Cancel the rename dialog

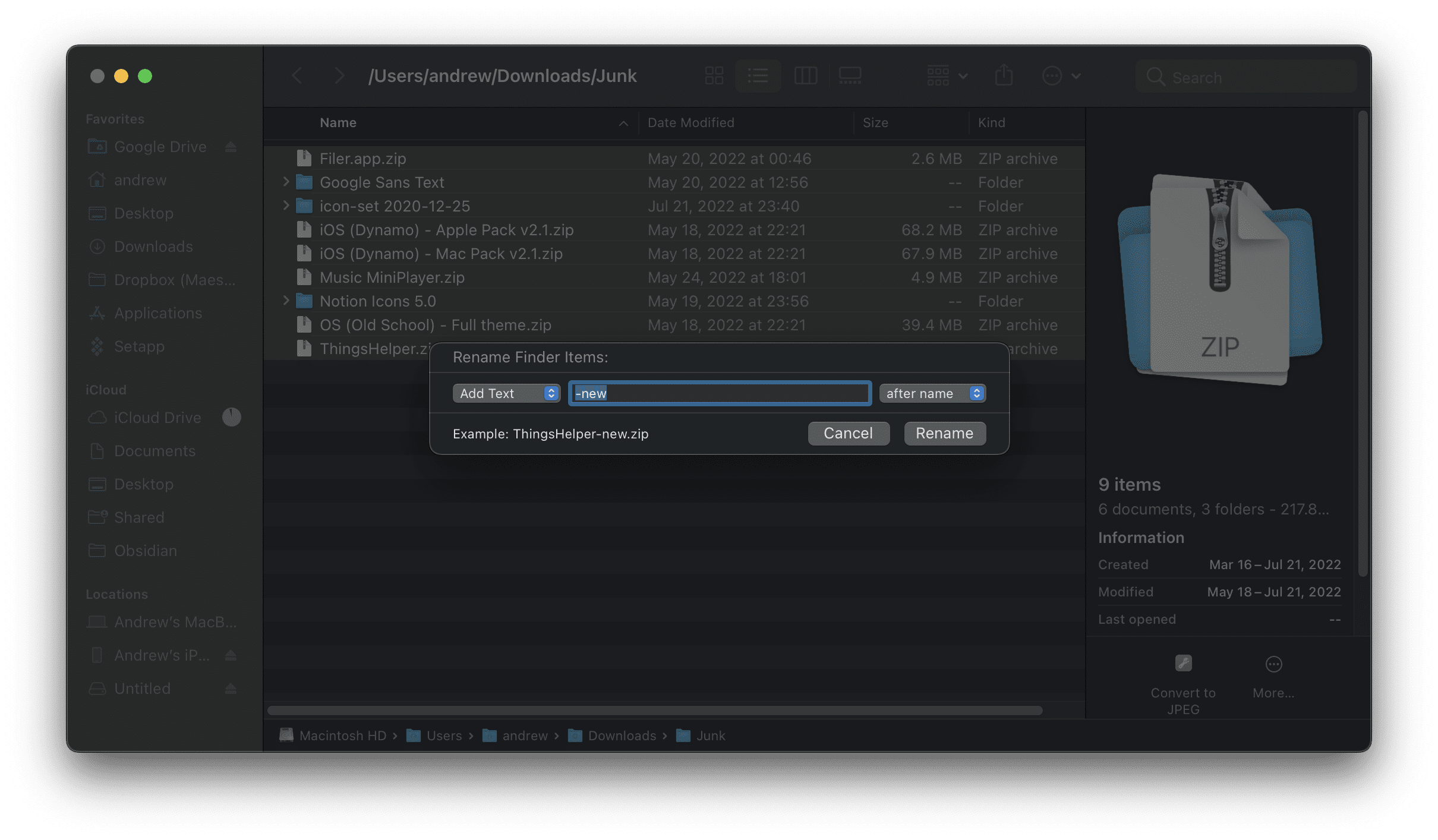[x=849, y=433]
